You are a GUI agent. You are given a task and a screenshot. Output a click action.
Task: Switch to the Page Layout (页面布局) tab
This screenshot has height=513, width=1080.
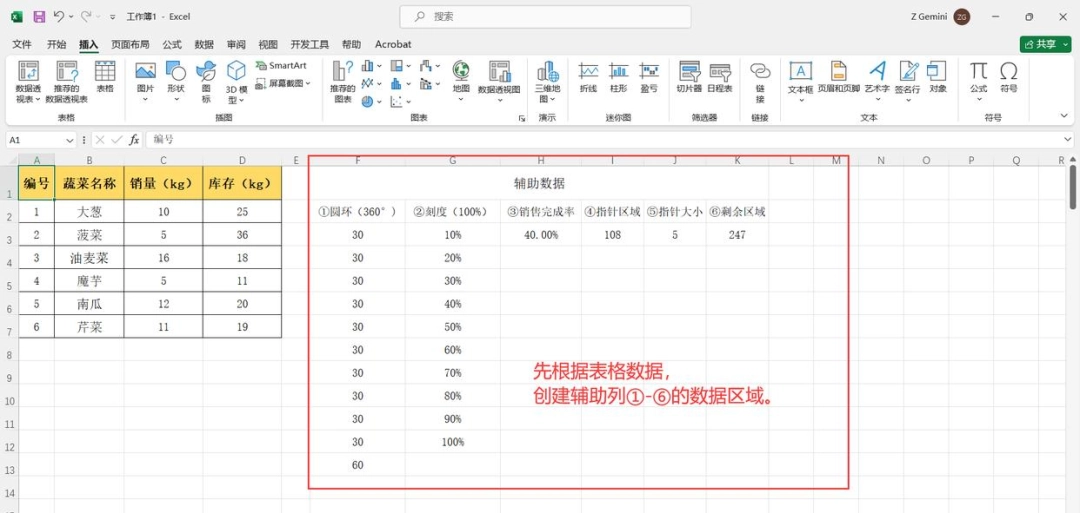[130, 44]
